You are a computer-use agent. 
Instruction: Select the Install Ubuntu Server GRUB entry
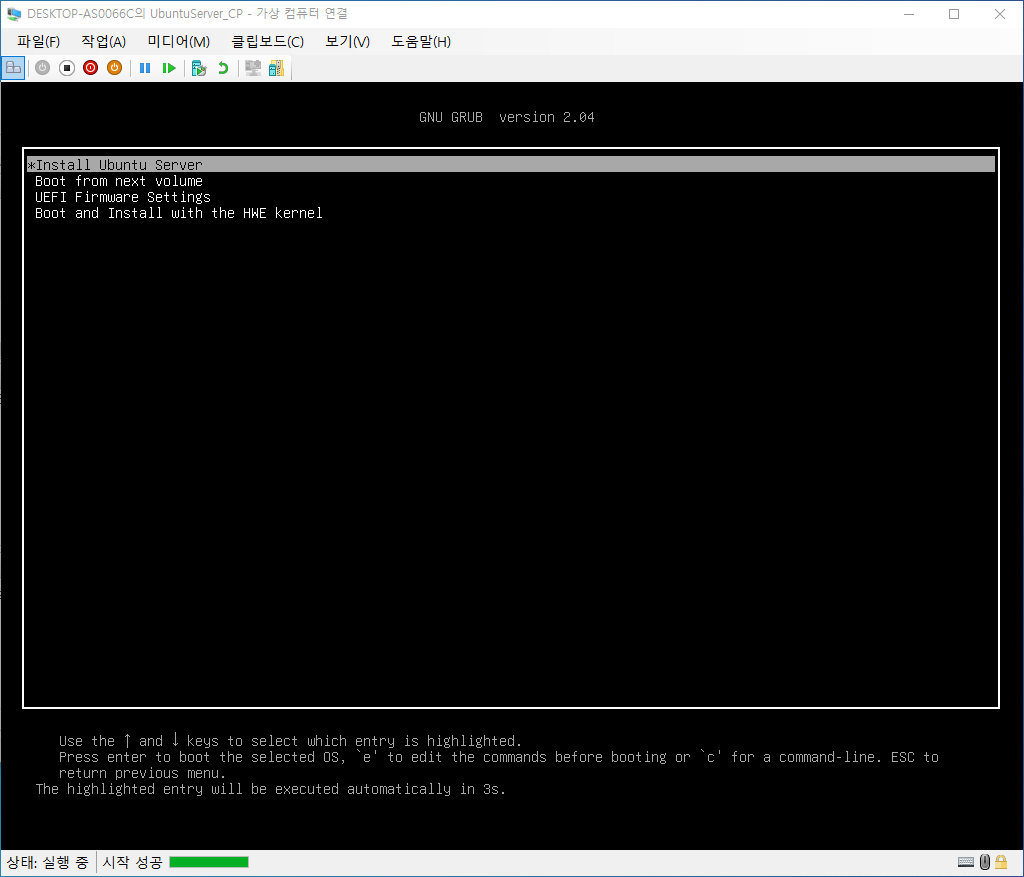[511, 165]
